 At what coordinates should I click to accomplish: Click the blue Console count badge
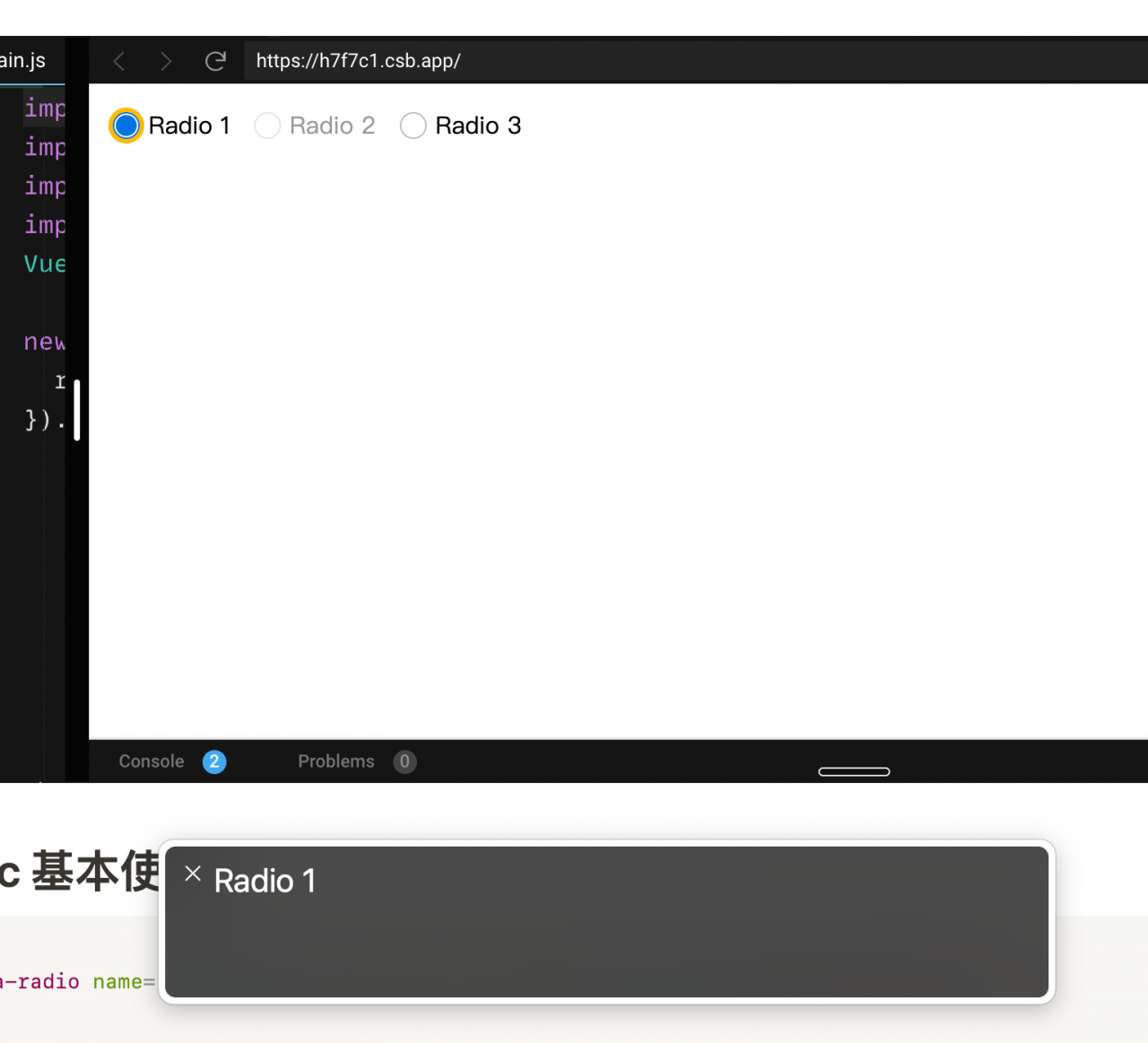pyautogui.click(x=214, y=761)
